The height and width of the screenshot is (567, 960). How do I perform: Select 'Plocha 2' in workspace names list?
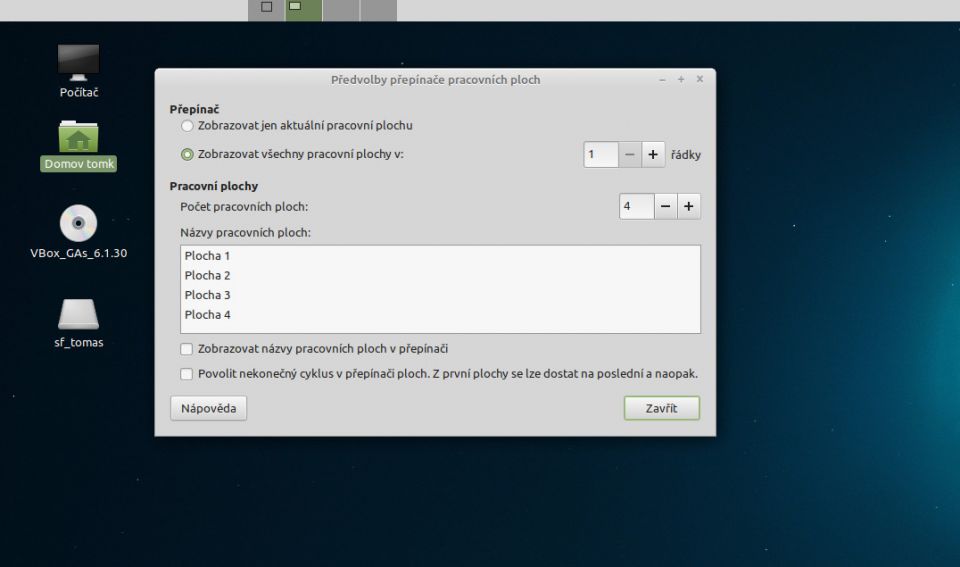[440, 276]
